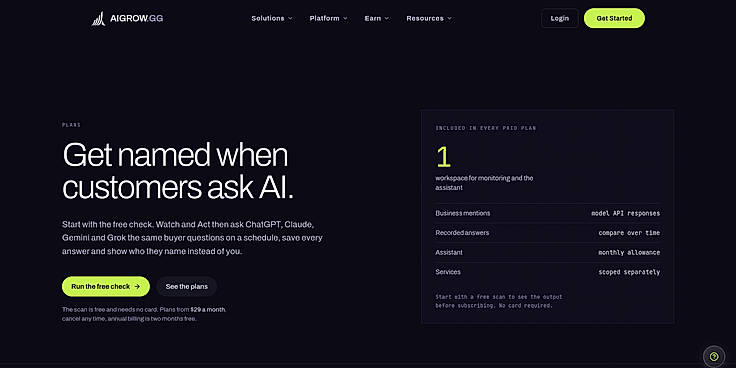
Task: Expand the Platform dropdown chevron
Action: tap(345, 18)
